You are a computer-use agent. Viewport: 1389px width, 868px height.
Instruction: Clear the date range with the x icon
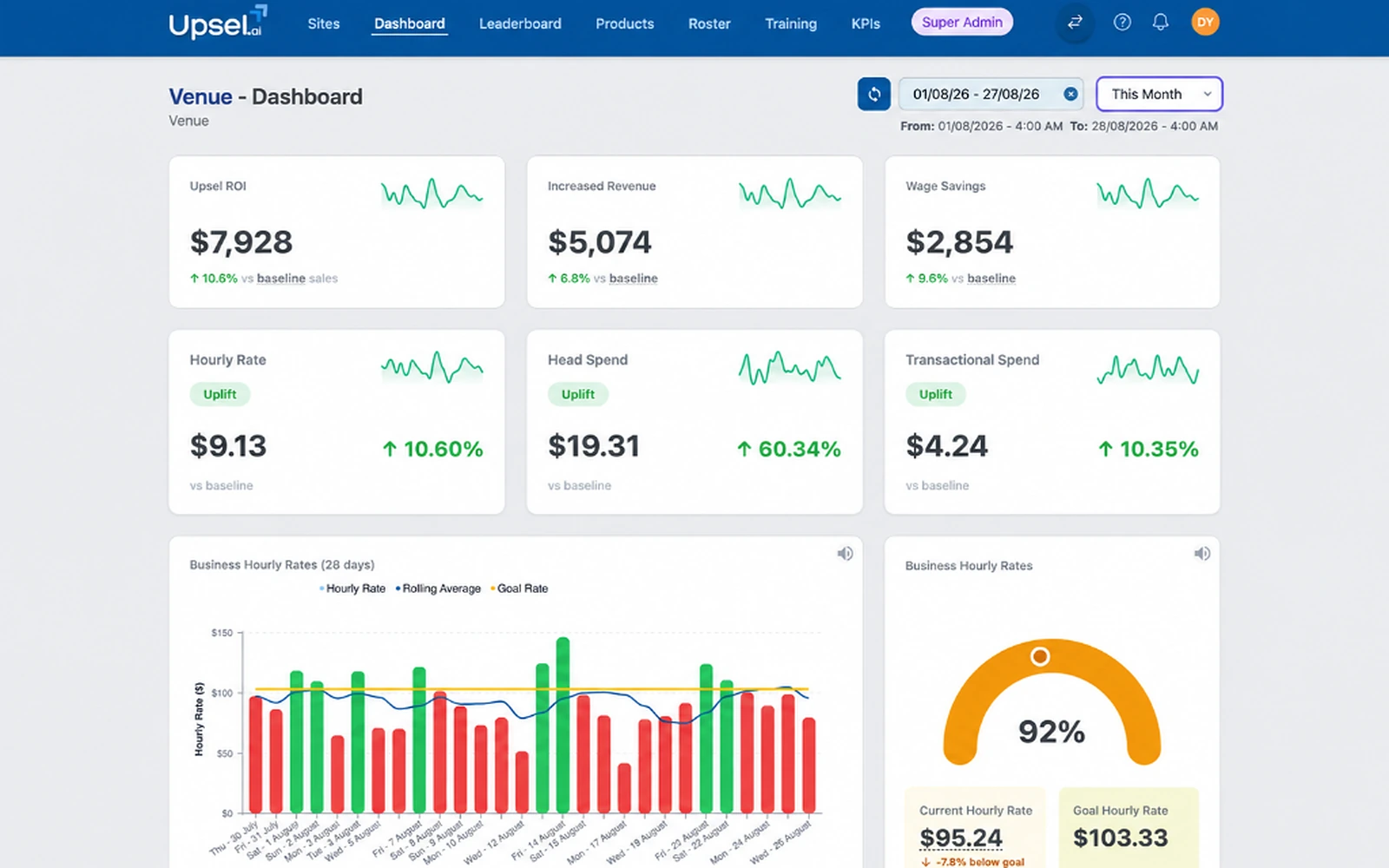1070,94
